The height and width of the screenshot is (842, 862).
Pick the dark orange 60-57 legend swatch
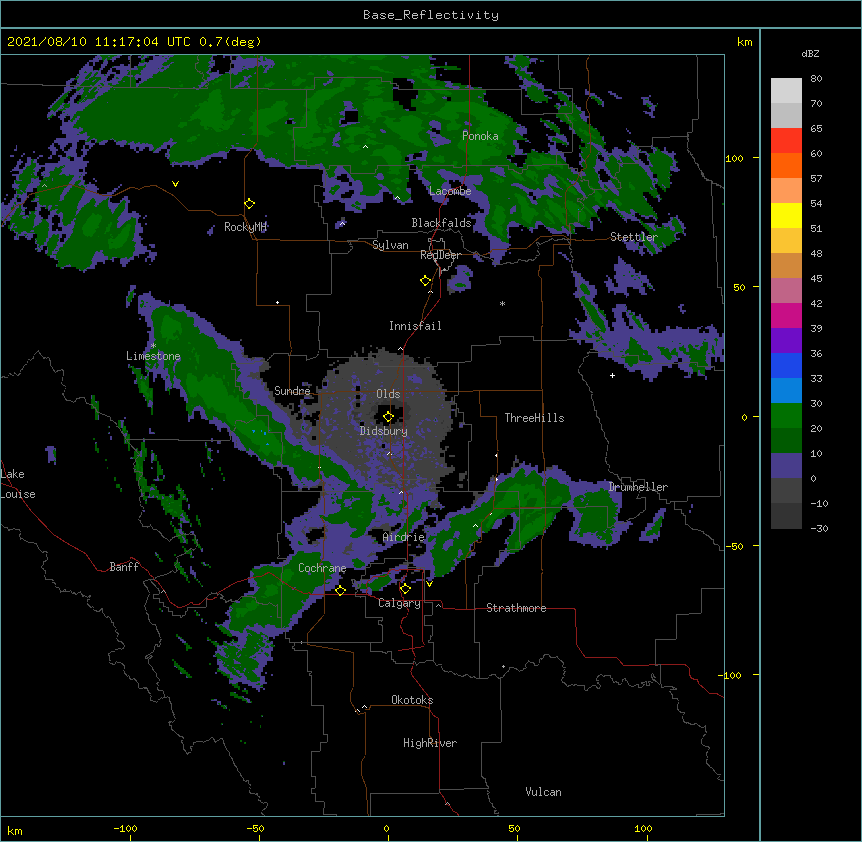click(786, 165)
